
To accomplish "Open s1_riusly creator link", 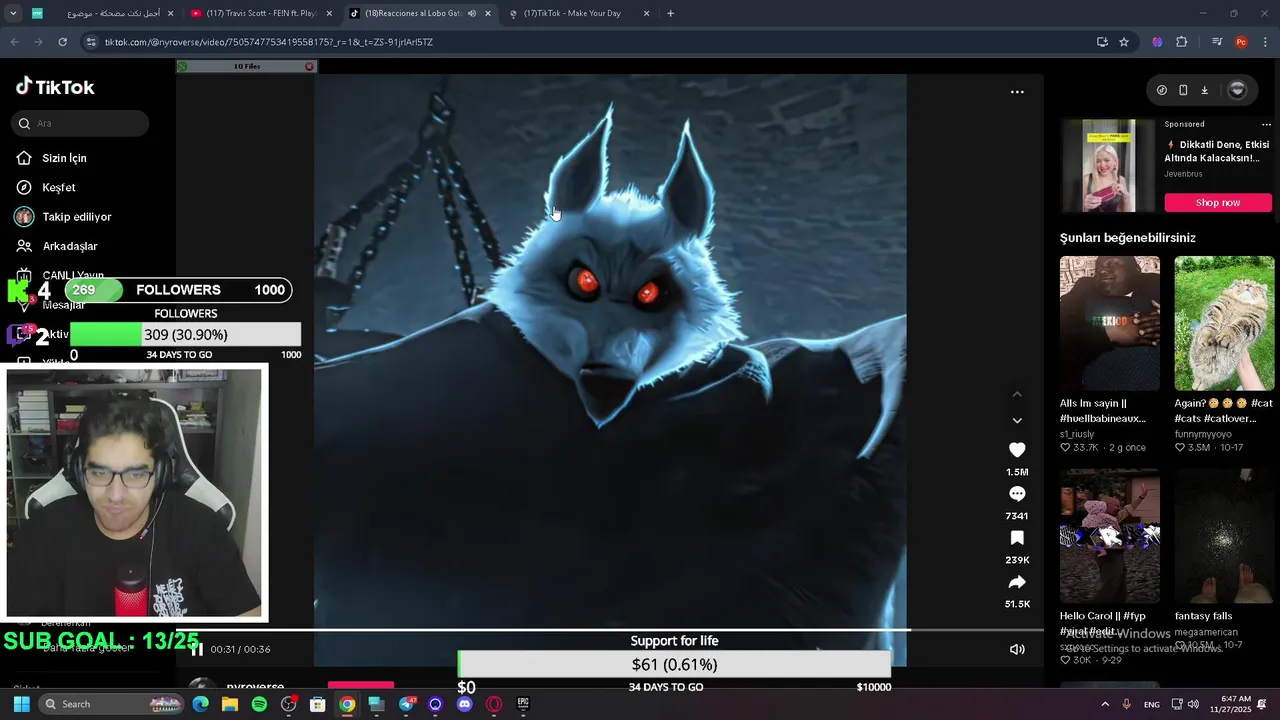I will coord(1077,434).
